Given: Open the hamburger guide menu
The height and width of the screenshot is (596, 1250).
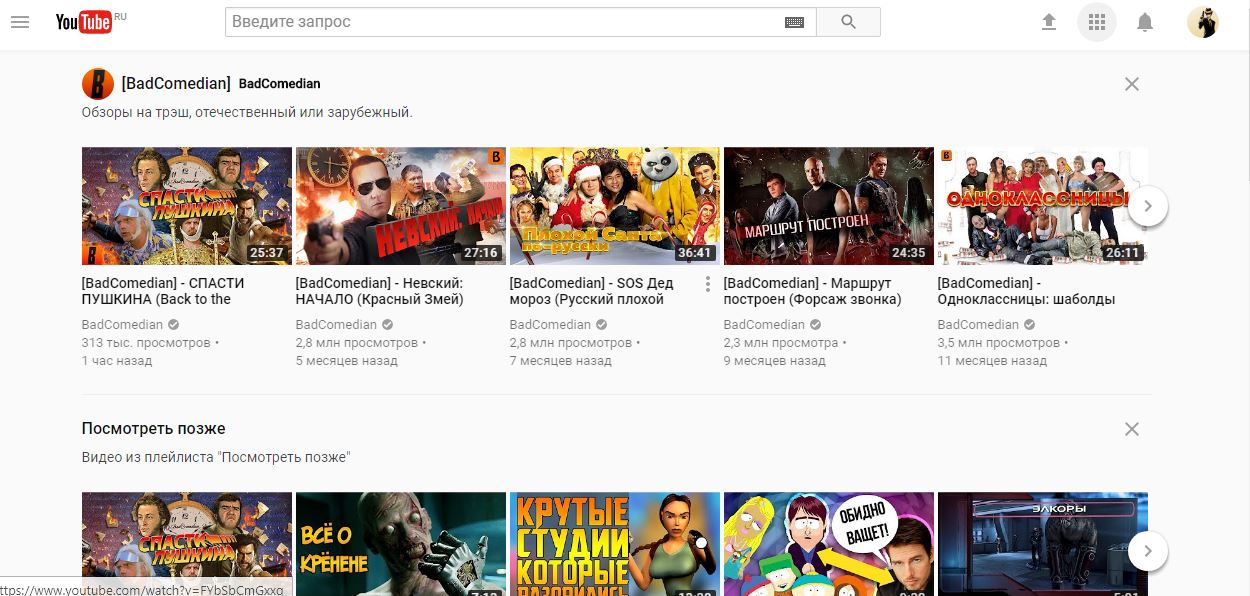Looking at the screenshot, I should click(x=20, y=22).
